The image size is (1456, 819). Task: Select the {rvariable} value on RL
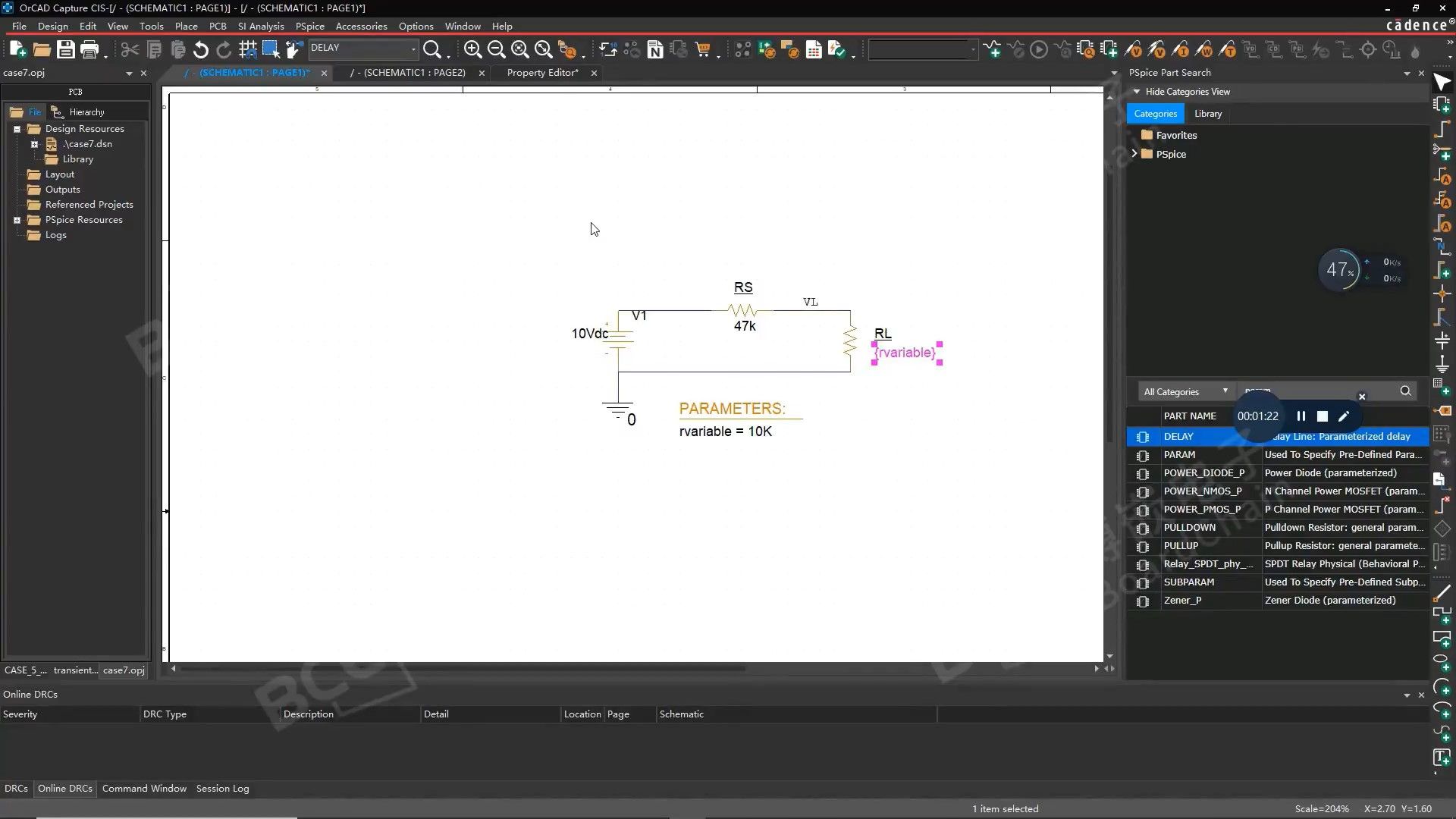click(x=905, y=353)
